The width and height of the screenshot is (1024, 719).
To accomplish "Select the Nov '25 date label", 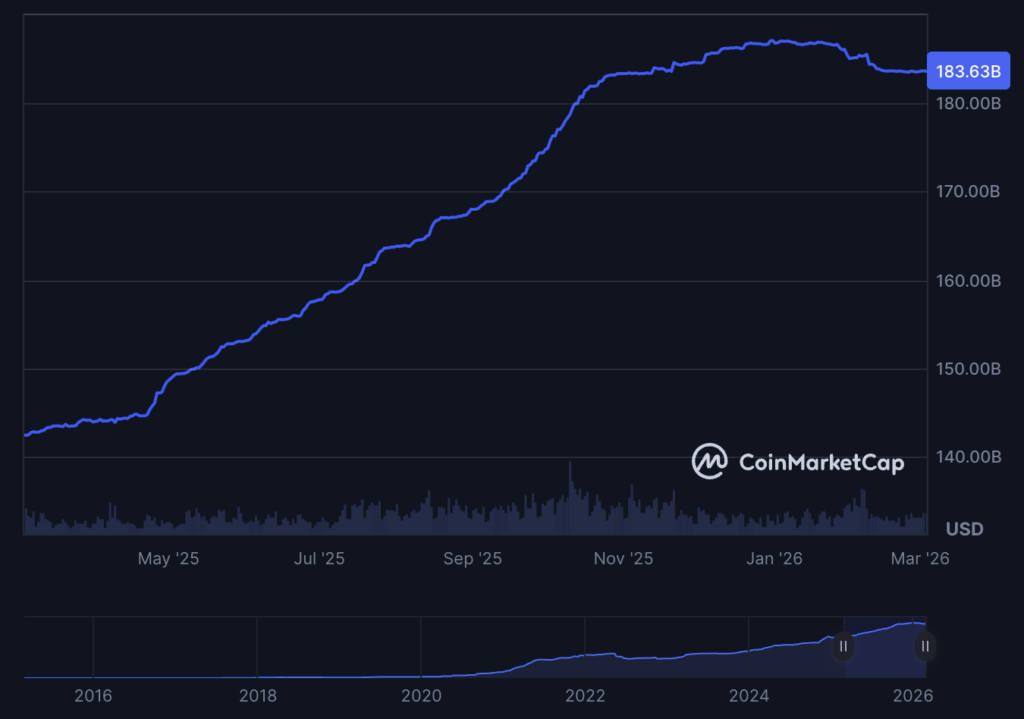I will [623, 559].
